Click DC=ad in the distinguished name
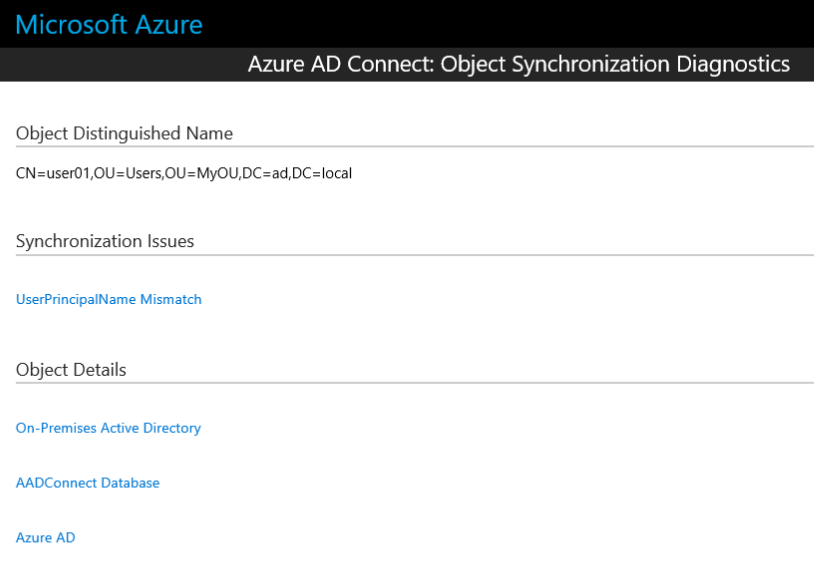The height and width of the screenshot is (566, 814). coord(265,173)
